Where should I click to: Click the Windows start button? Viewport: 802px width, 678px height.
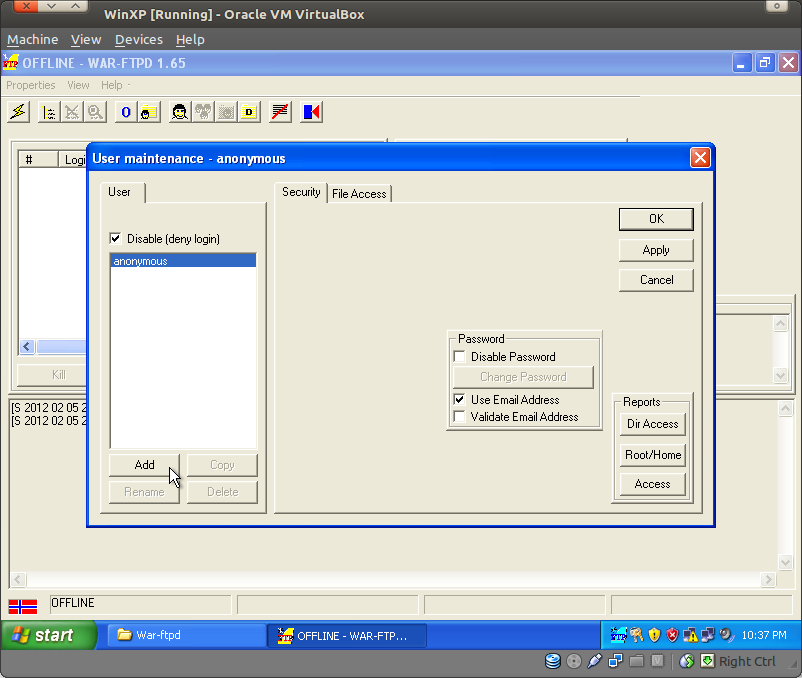pos(48,635)
